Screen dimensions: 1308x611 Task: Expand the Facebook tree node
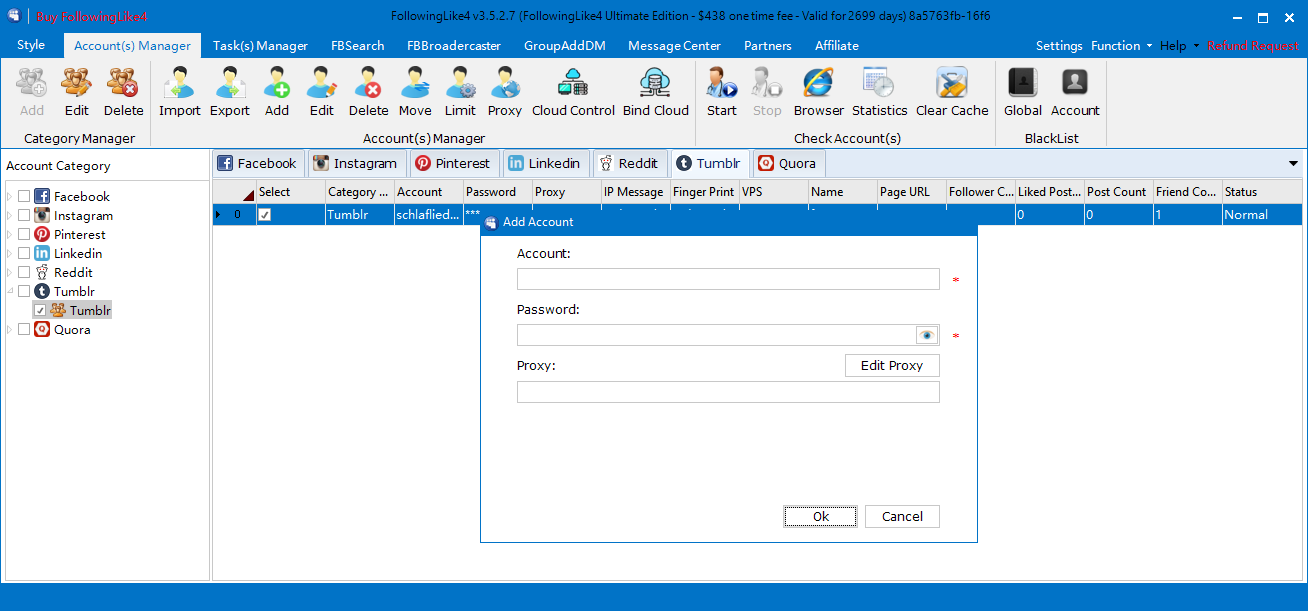10,197
